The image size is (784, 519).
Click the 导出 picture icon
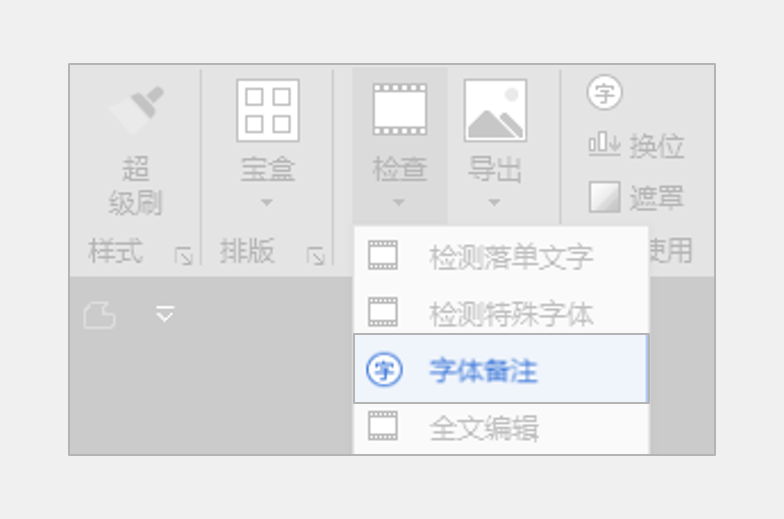point(495,110)
